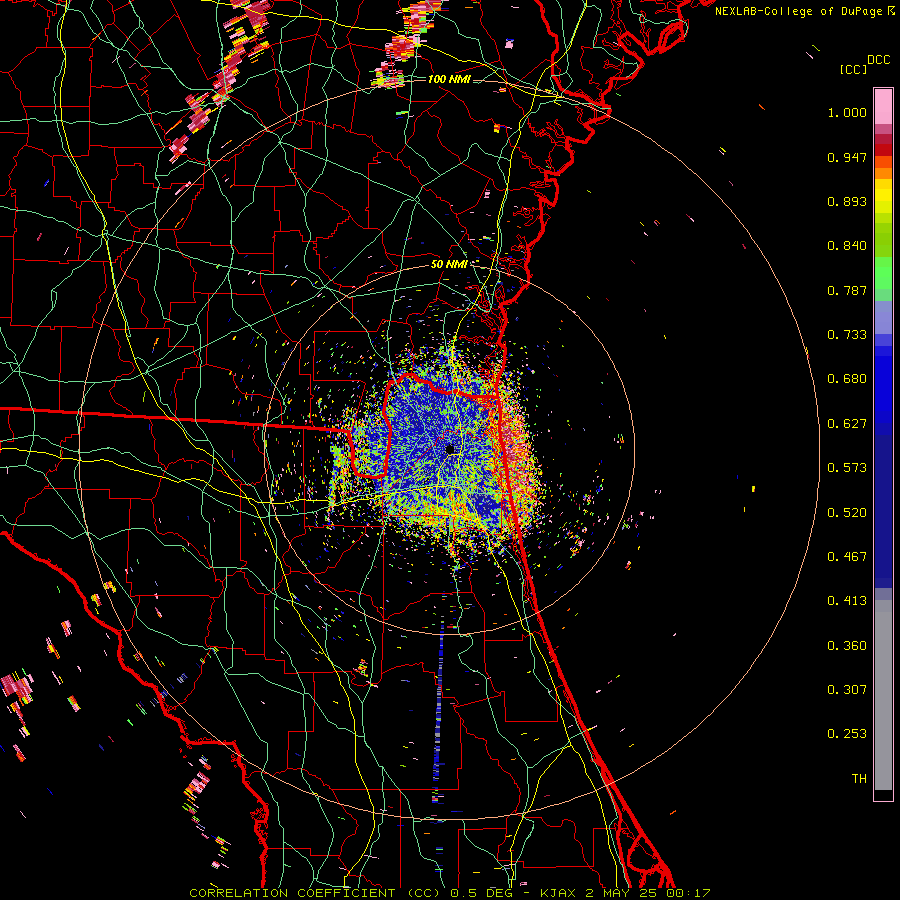Viewport: 900px width, 900px height.
Task: Click the 0.520 legend value
Action: pyautogui.click(x=847, y=513)
